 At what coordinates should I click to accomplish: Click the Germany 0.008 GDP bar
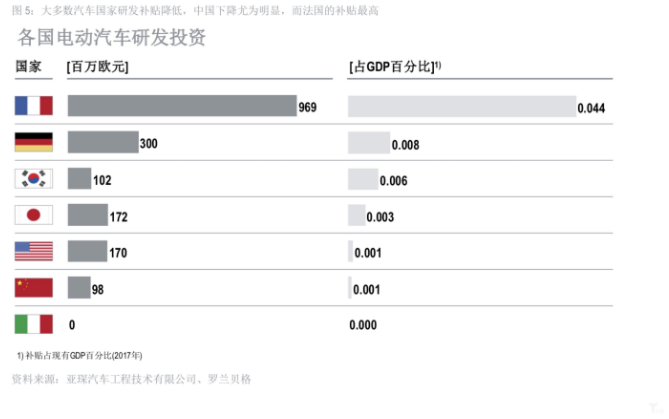click(x=369, y=143)
